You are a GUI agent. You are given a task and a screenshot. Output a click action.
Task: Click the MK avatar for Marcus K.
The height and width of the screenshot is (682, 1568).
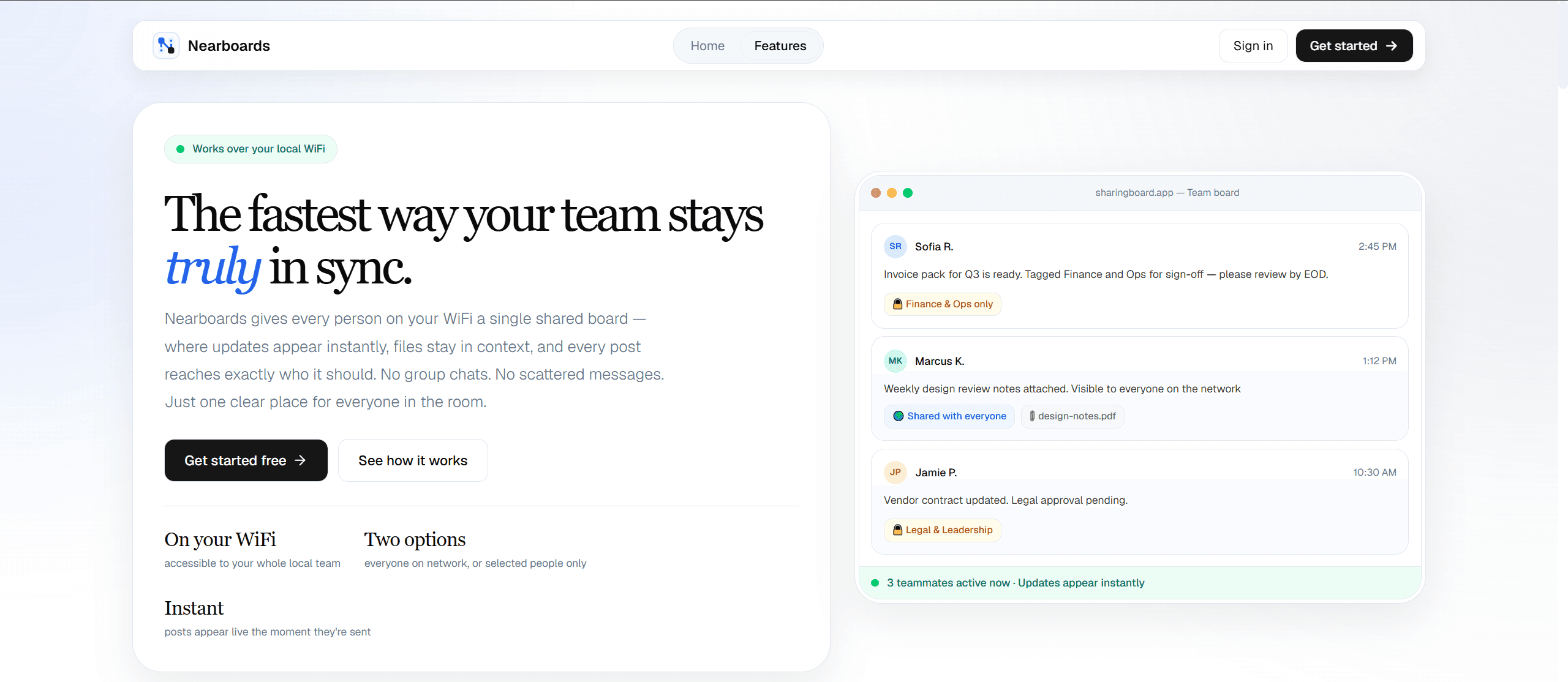coord(895,361)
